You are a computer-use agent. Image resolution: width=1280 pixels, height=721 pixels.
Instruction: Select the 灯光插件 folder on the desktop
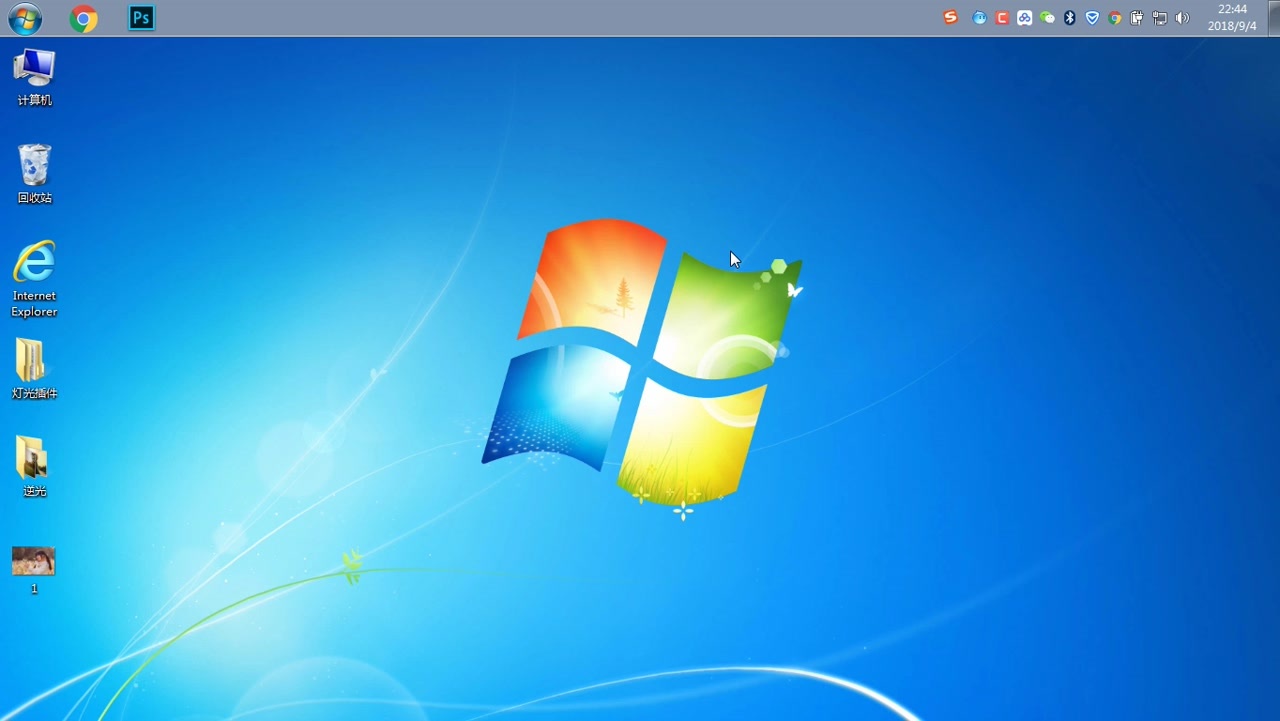tap(34, 369)
